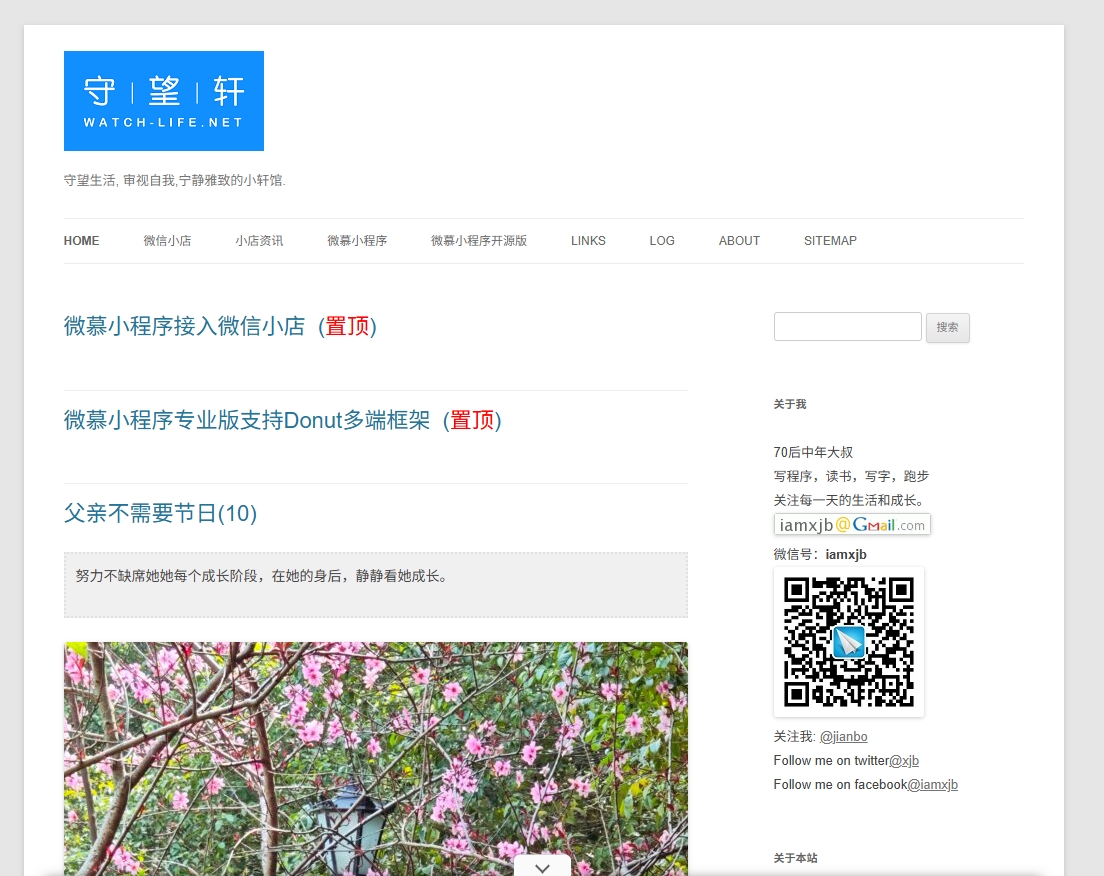Screen dimensions: 1104x876
Task: Click the Gmail email address image
Action: point(852,525)
